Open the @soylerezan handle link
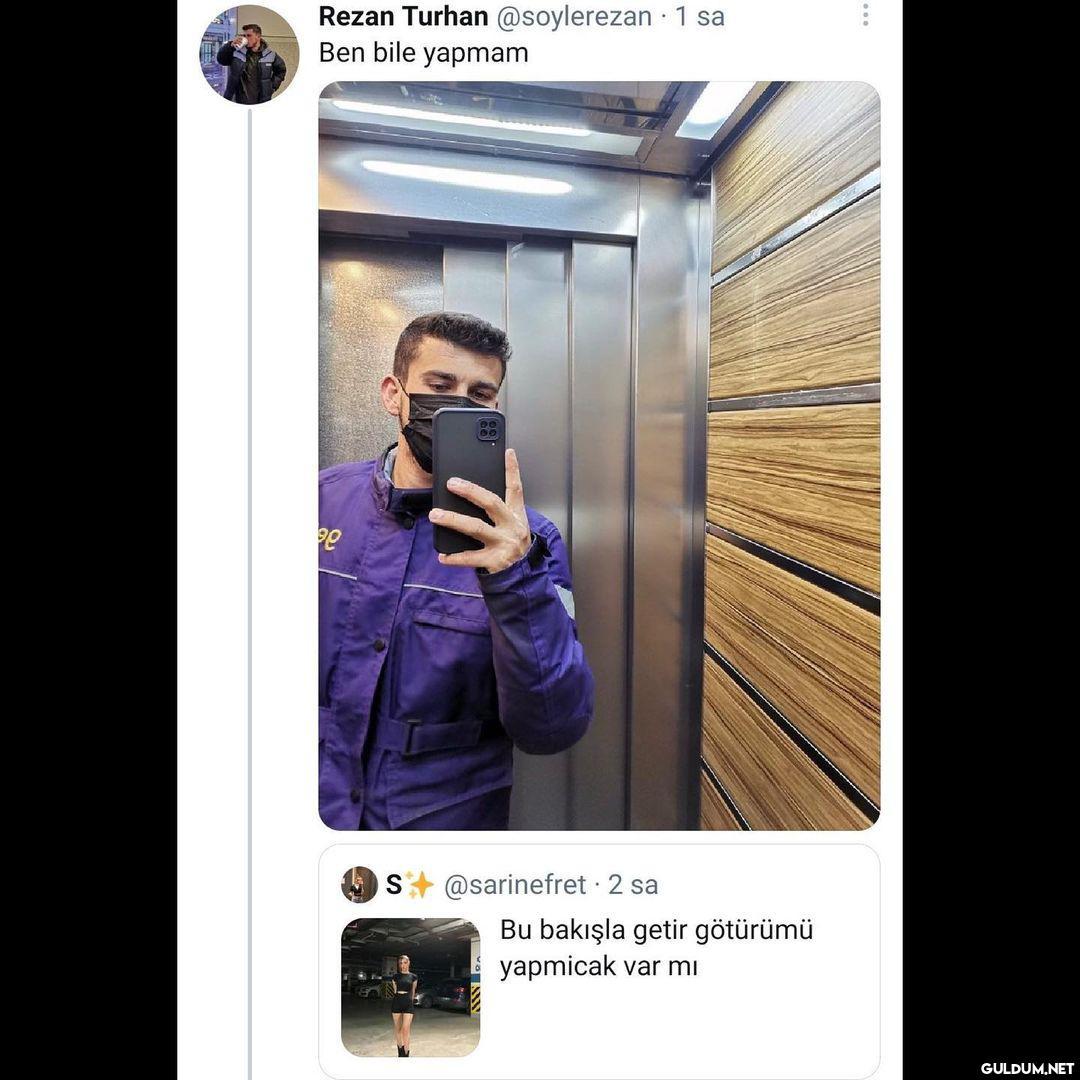 [575, 16]
